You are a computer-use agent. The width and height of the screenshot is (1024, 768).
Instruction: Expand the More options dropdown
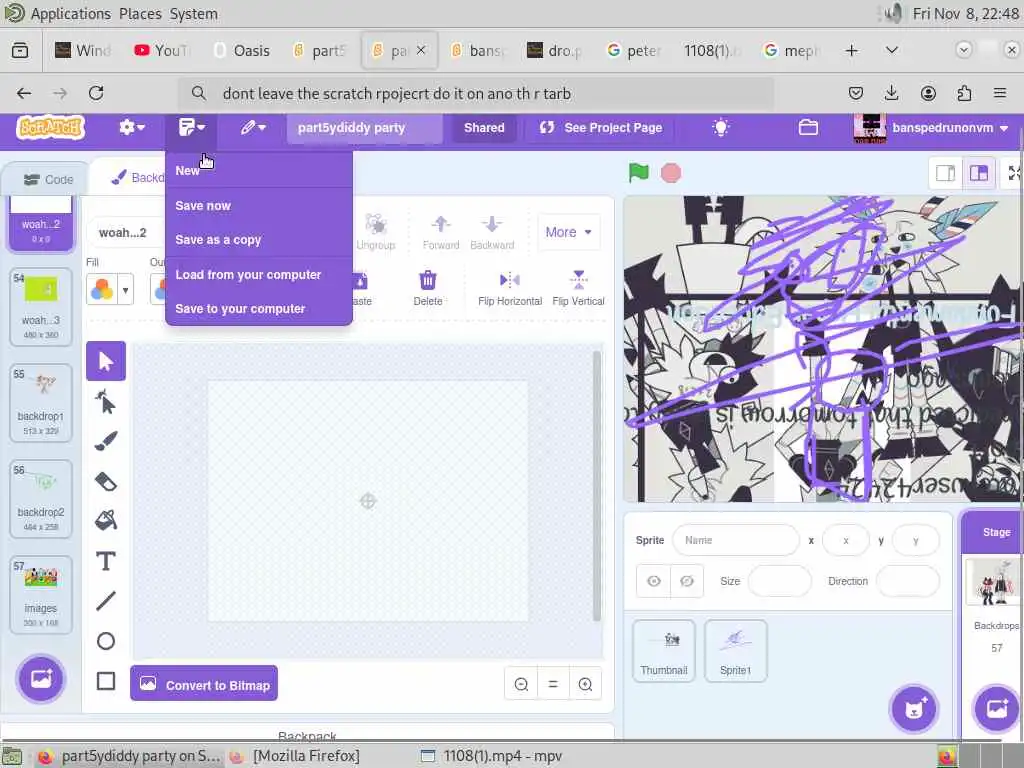tap(568, 232)
